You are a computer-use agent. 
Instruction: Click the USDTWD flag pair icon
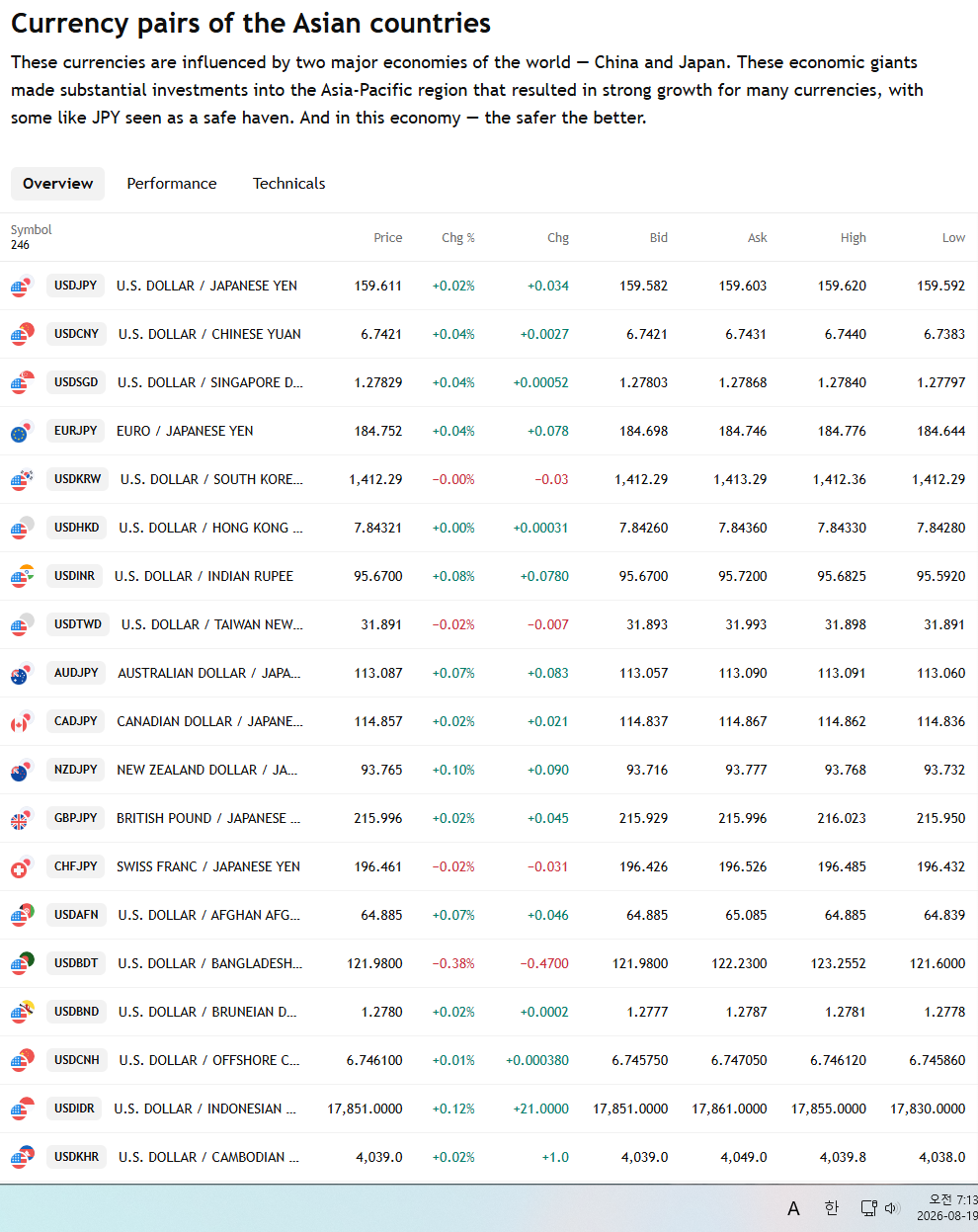pyautogui.click(x=22, y=625)
